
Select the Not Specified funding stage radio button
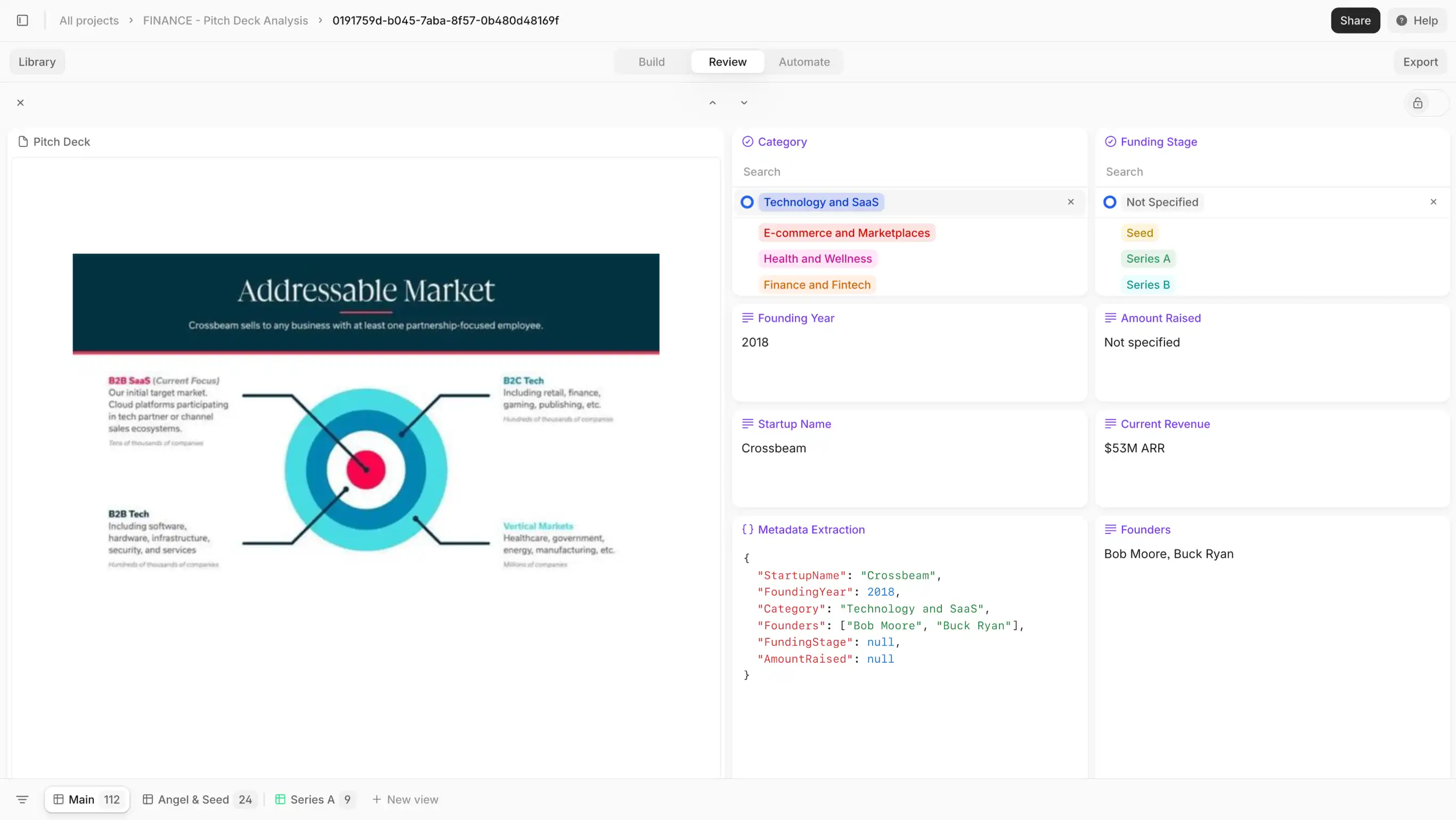click(x=1109, y=201)
